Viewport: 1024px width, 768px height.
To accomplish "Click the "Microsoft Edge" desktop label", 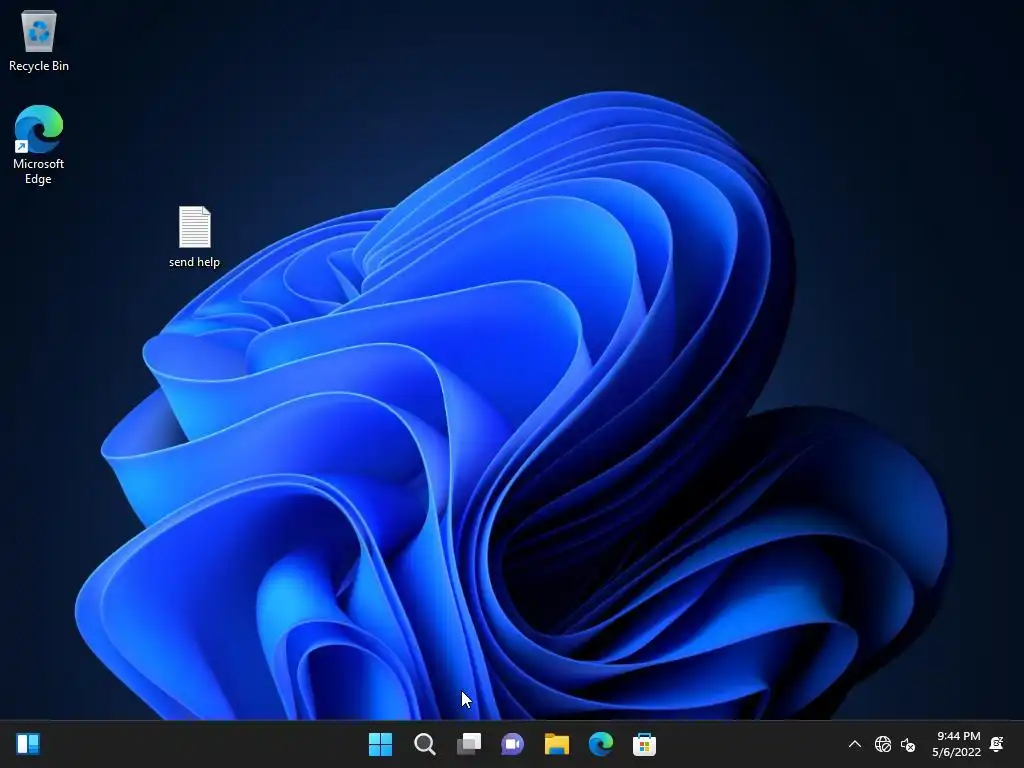I will coord(39,171).
